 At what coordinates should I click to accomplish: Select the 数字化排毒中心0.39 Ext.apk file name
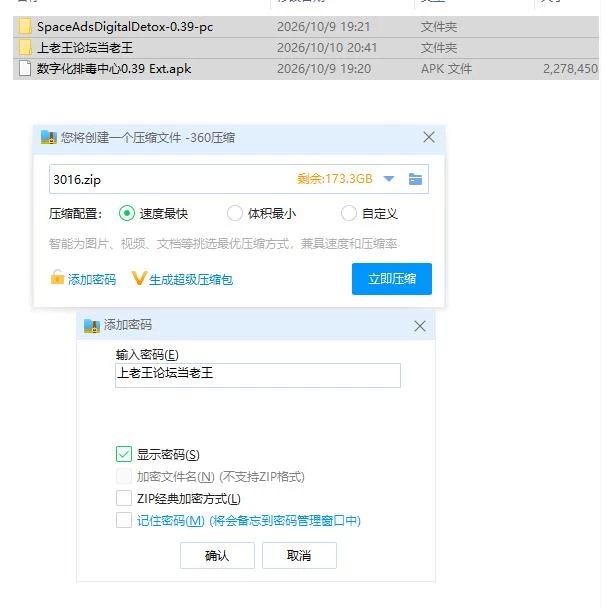point(114,69)
